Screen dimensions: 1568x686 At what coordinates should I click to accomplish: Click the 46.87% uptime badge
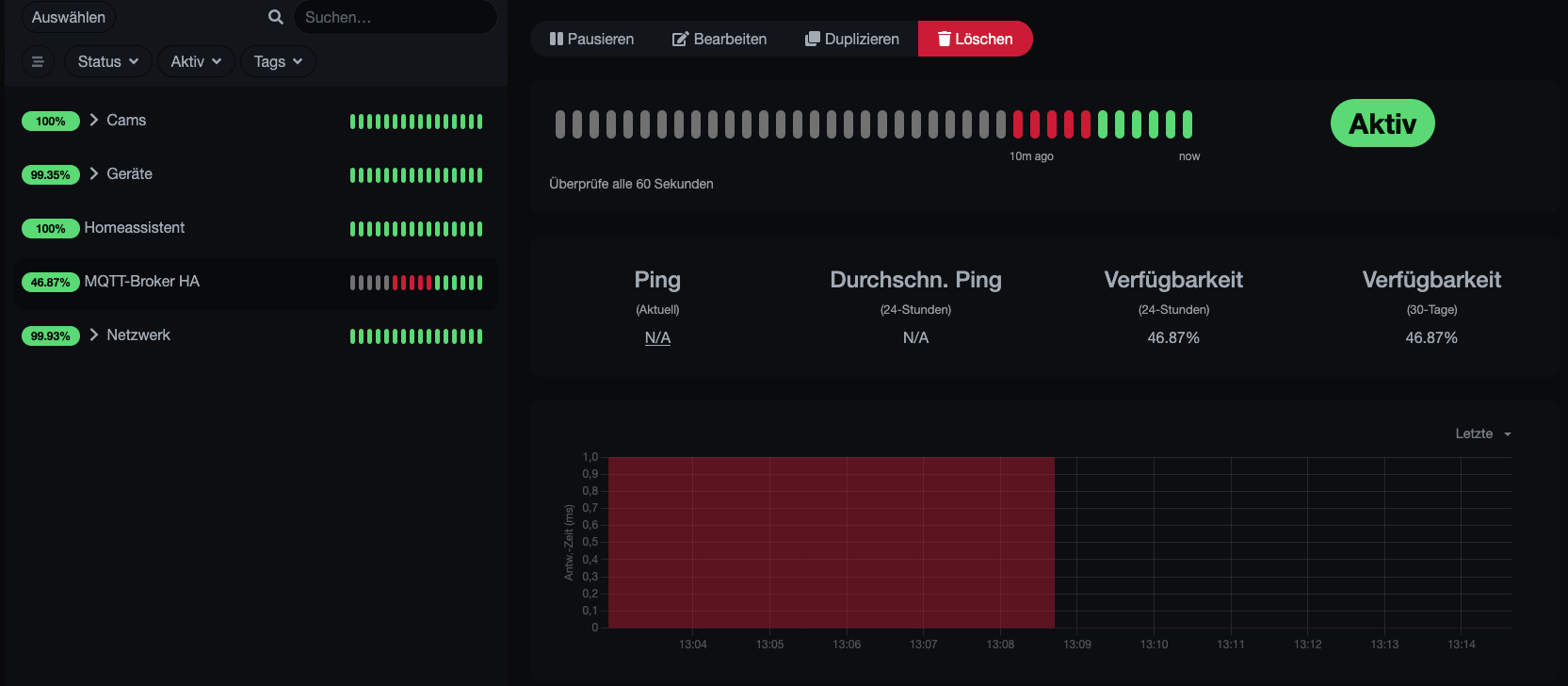click(50, 282)
